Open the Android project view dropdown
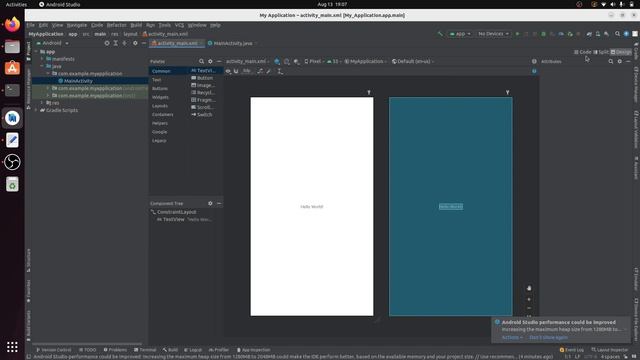The image size is (640, 360). point(53,43)
